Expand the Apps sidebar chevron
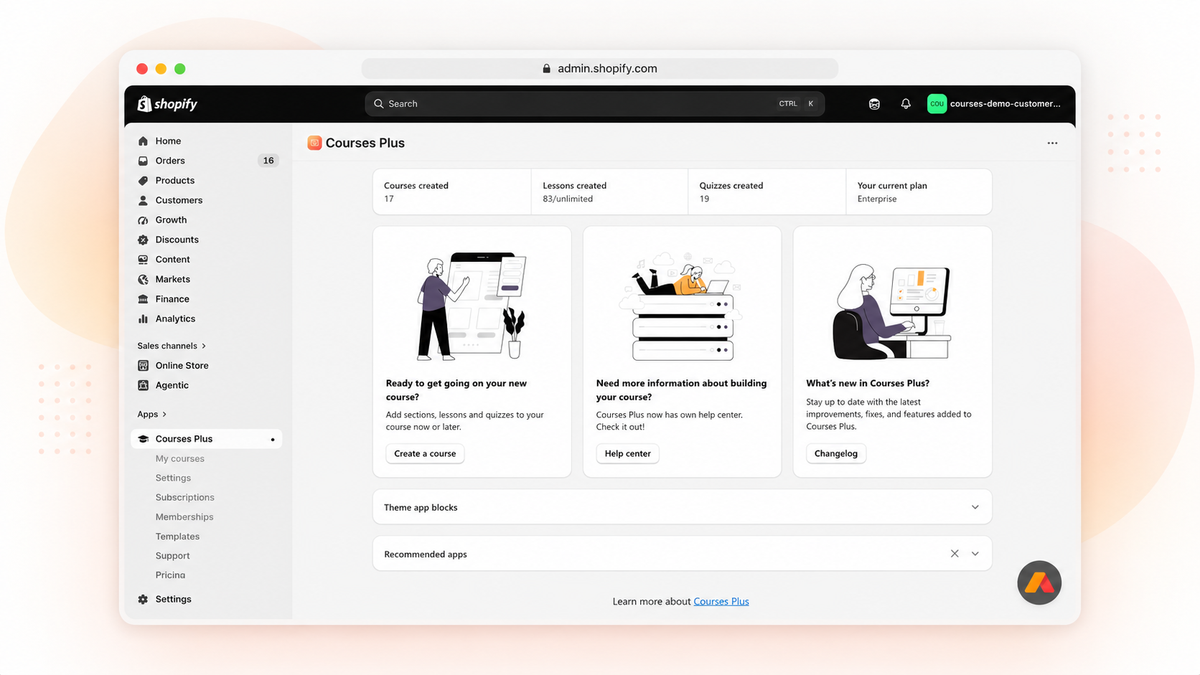 pos(164,414)
